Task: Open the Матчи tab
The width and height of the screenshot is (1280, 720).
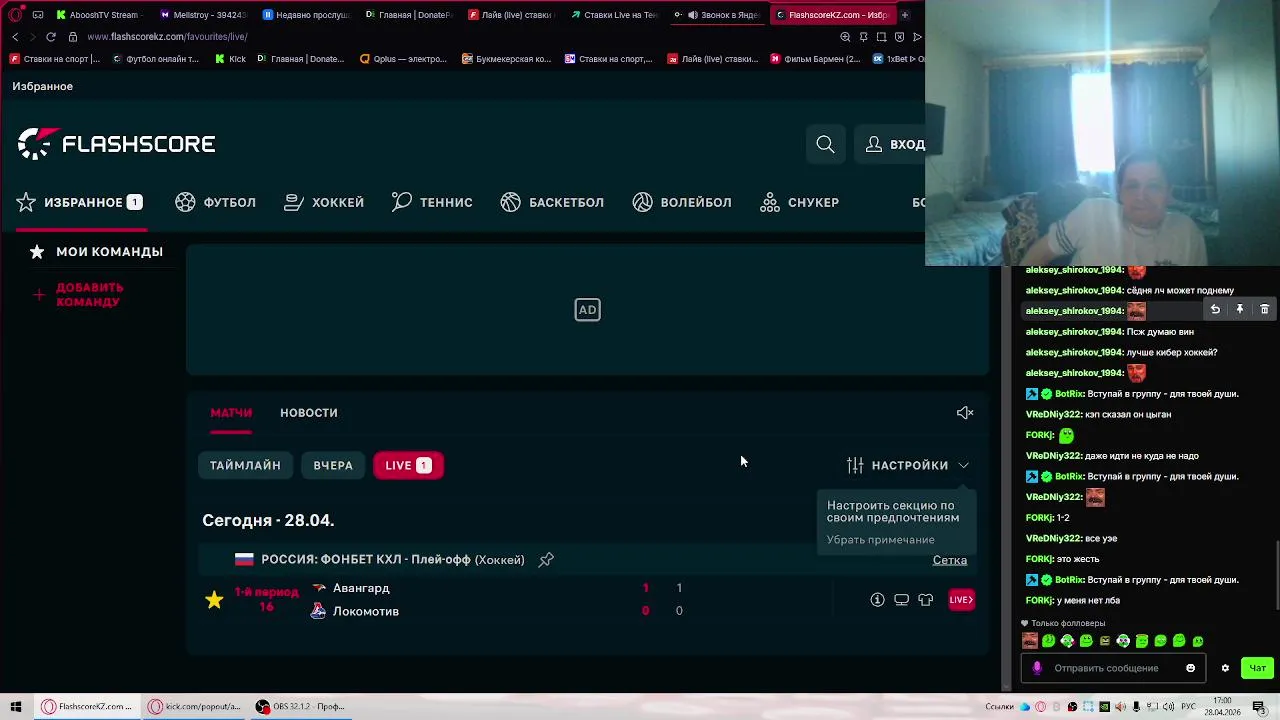Action: (231, 413)
